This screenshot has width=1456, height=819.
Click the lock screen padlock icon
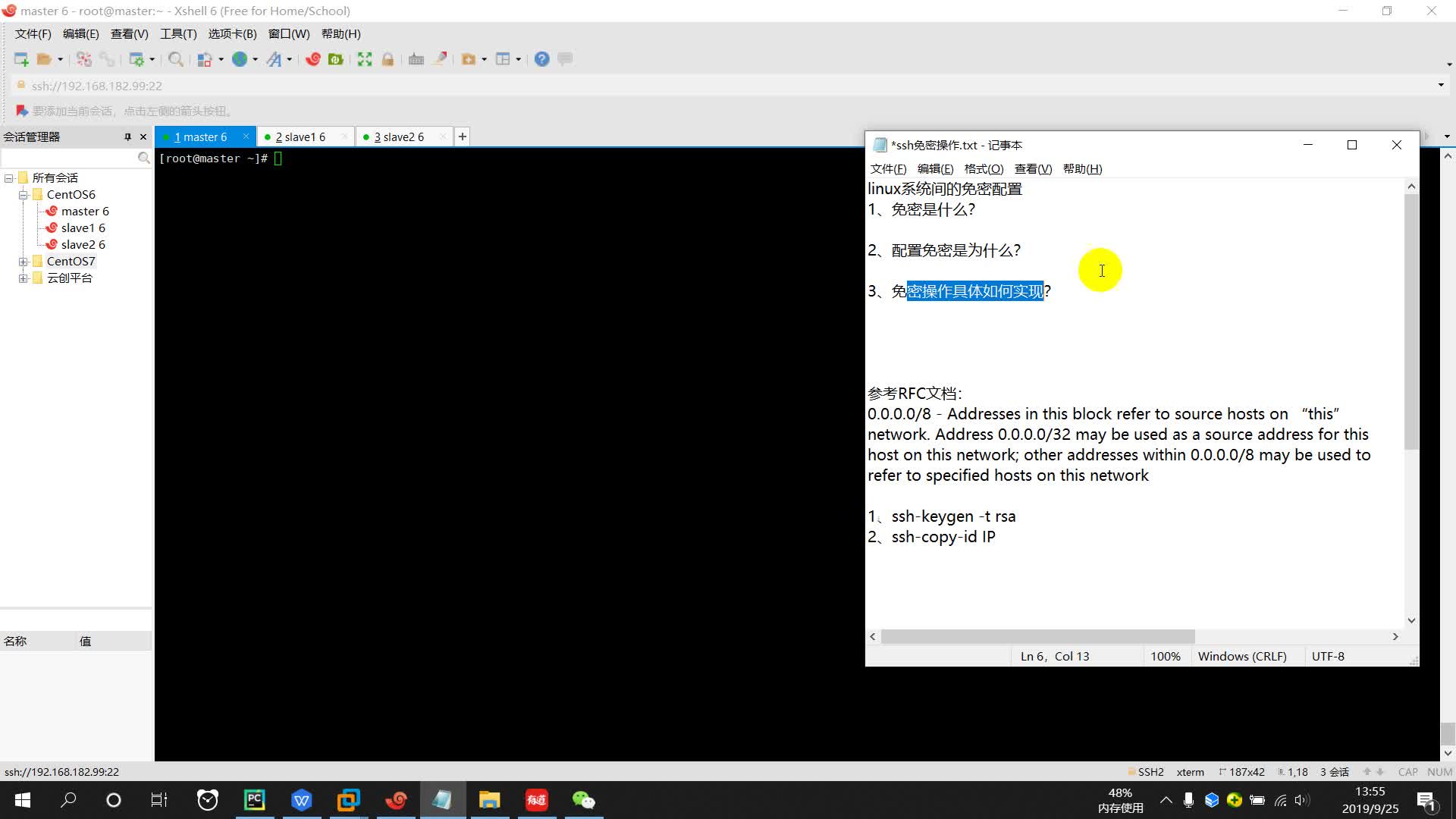coord(388,59)
